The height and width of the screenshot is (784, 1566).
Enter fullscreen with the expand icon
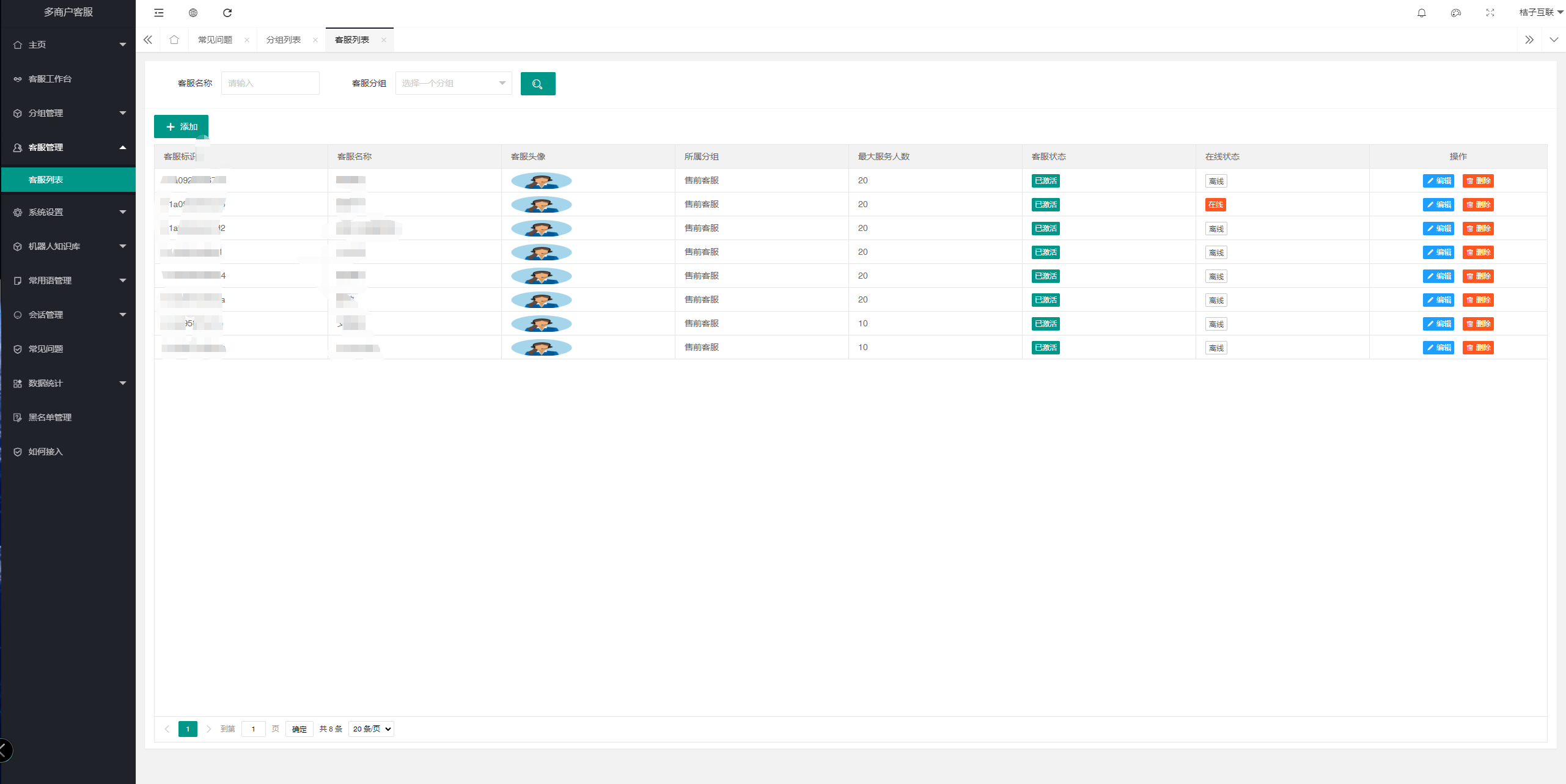click(x=1490, y=13)
